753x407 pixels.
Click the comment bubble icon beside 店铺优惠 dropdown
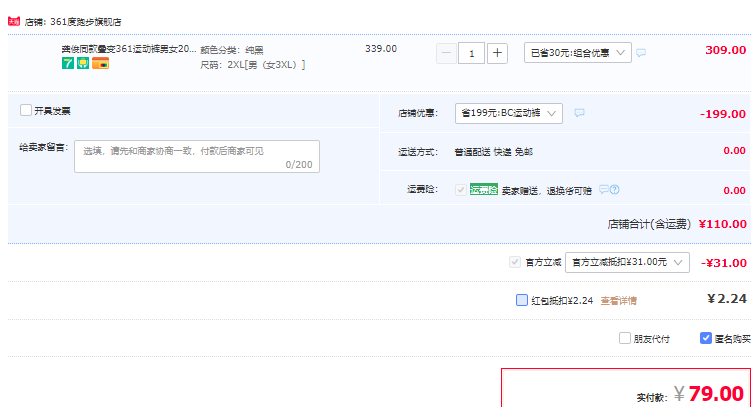point(580,113)
